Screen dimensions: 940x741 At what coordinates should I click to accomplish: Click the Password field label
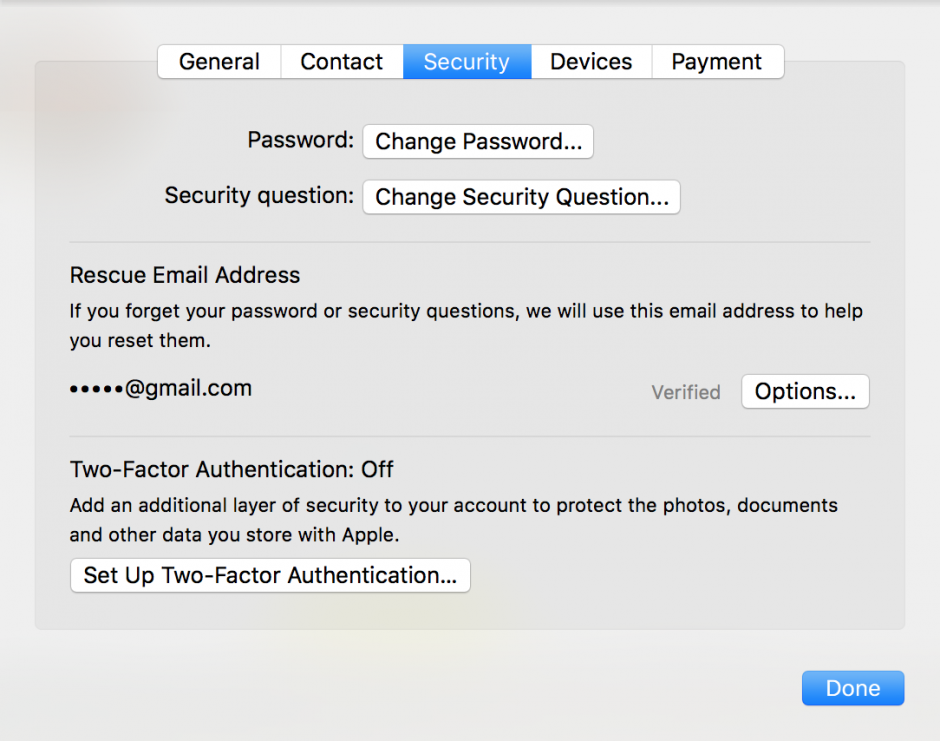pos(300,141)
